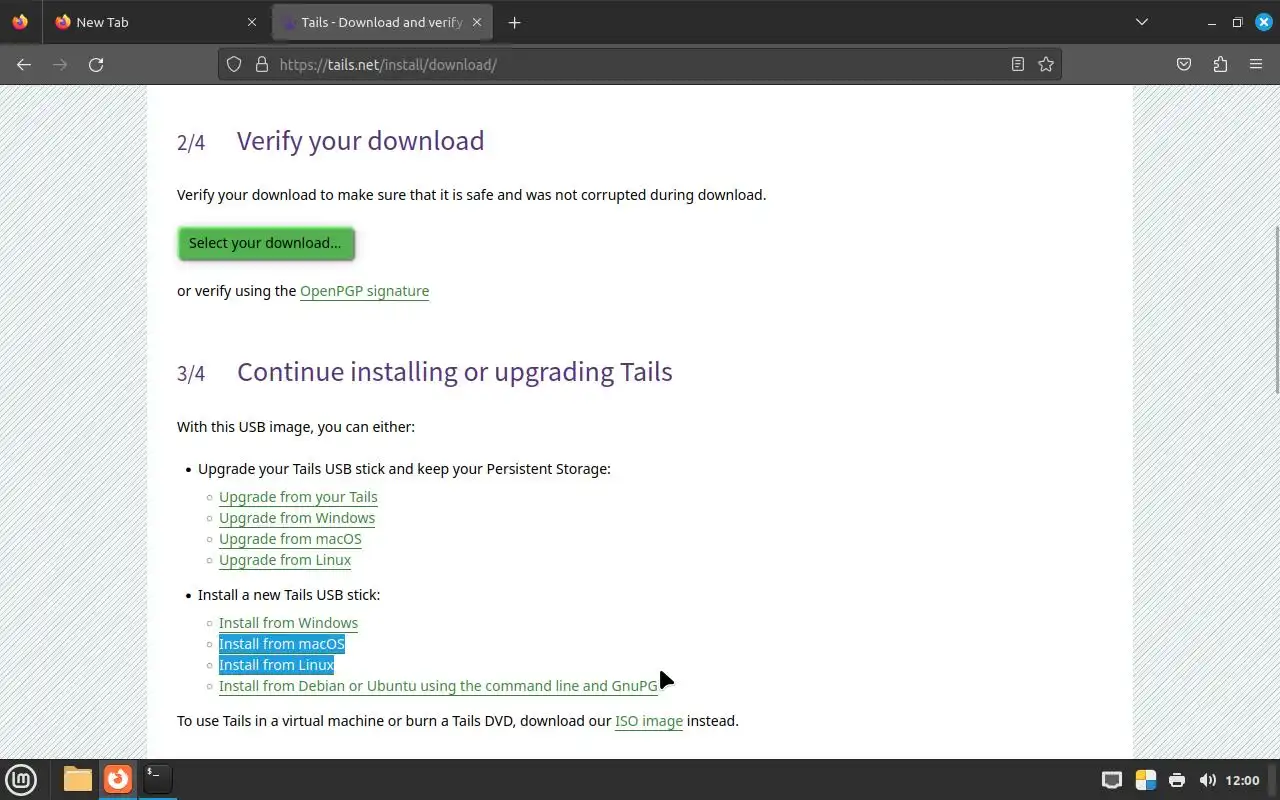Click the Firefox taskbar icon

(118, 779)
